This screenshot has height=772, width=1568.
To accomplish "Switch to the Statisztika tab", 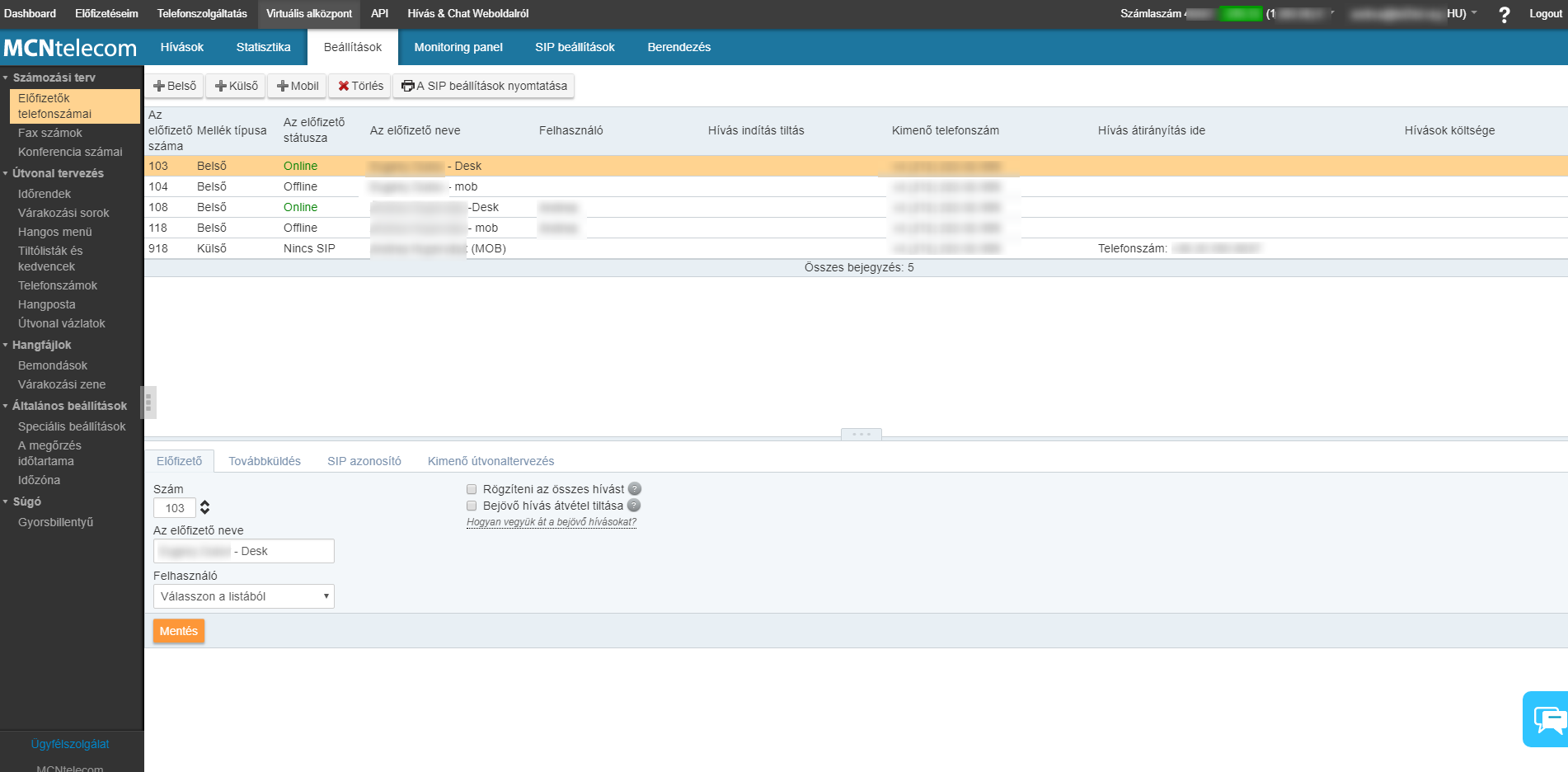I will (263, 47).
